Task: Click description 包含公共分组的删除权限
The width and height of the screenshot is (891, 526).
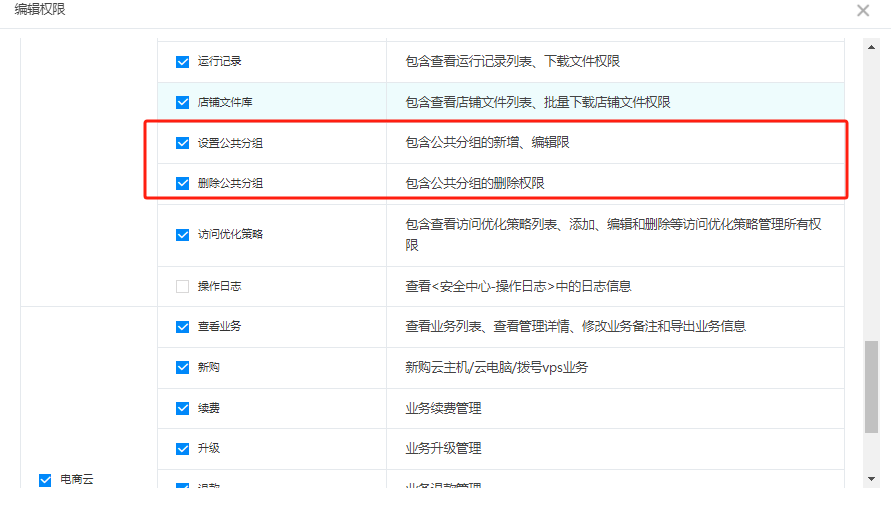Action: coord(475,183)
